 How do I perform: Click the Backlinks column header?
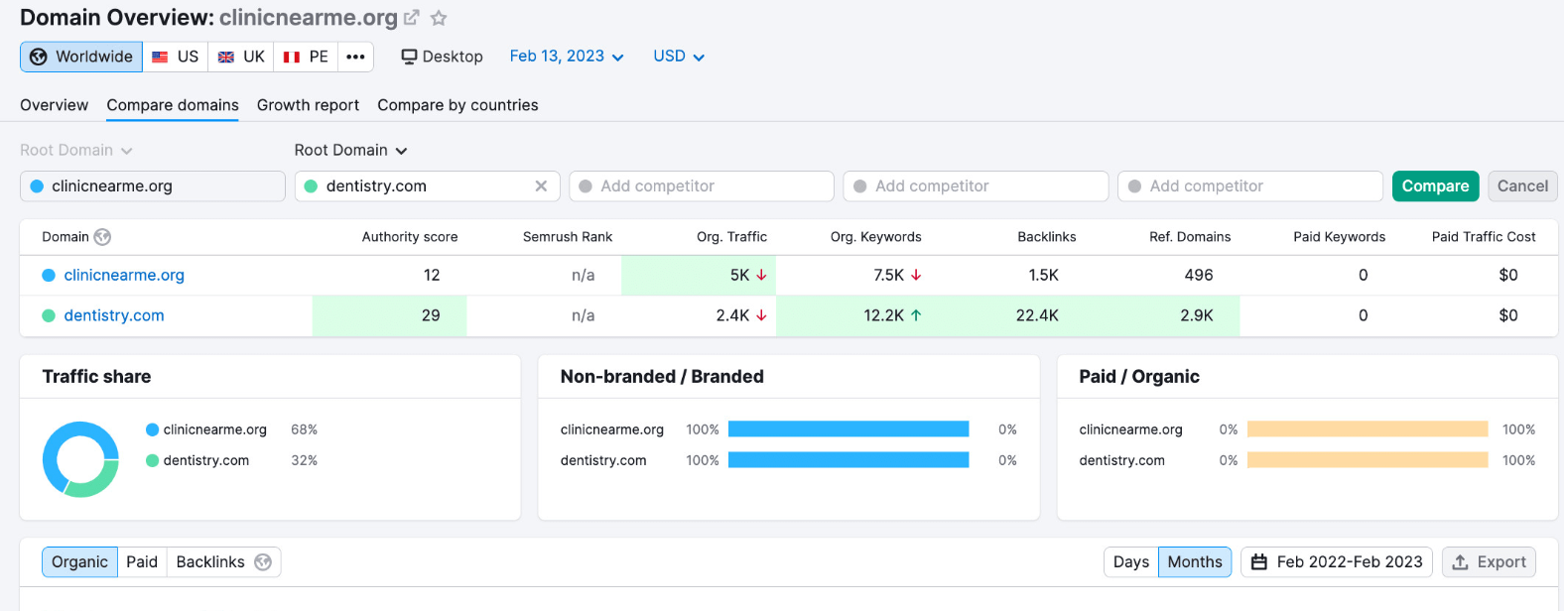pos(1047,237)
